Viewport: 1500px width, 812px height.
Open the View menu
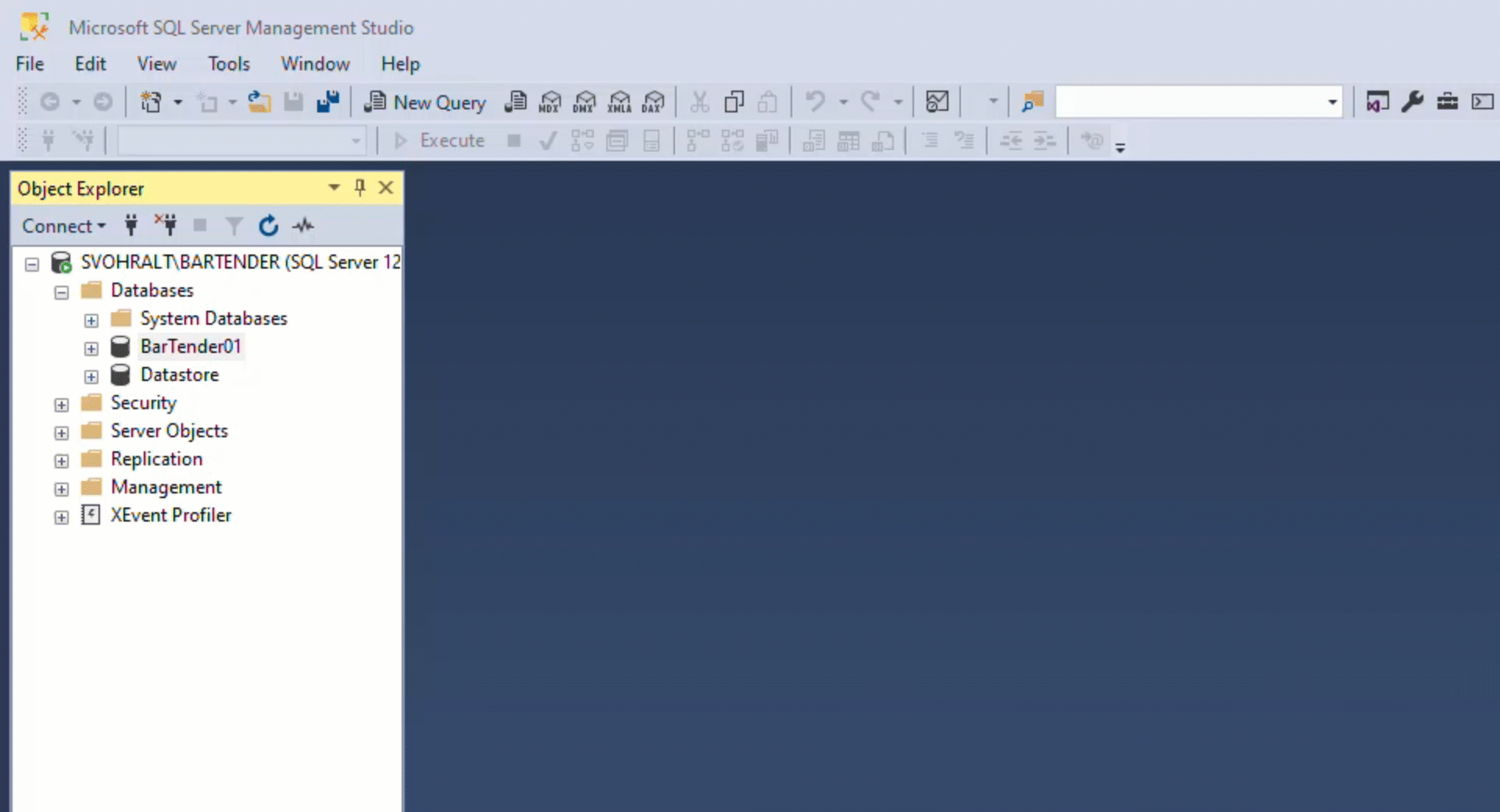[x=156, y=64]
